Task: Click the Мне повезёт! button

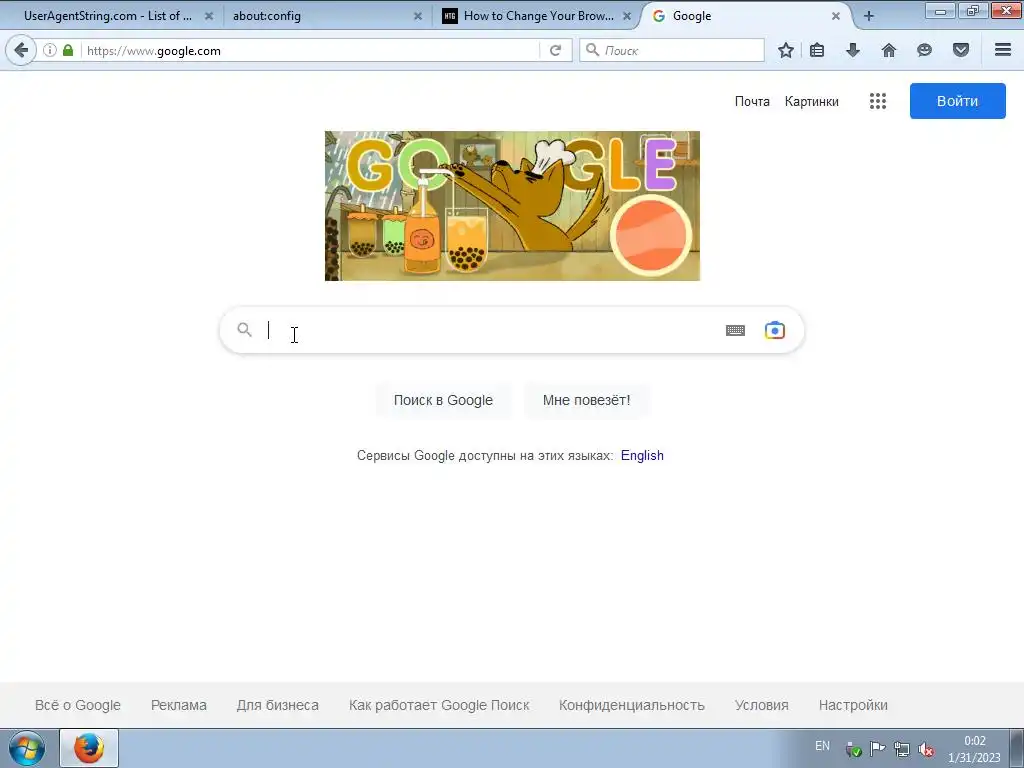Action: [586, 400]
